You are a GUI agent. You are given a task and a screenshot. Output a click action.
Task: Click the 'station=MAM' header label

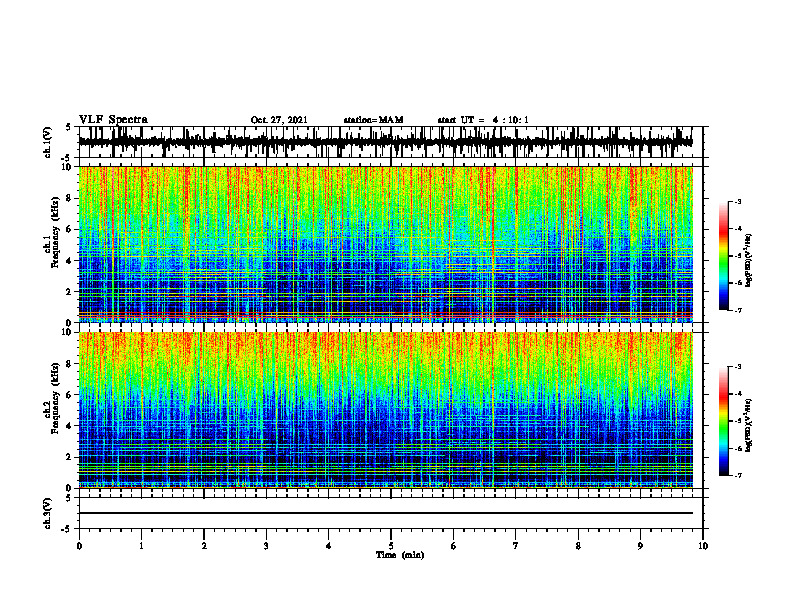click(x=373, y=120)
